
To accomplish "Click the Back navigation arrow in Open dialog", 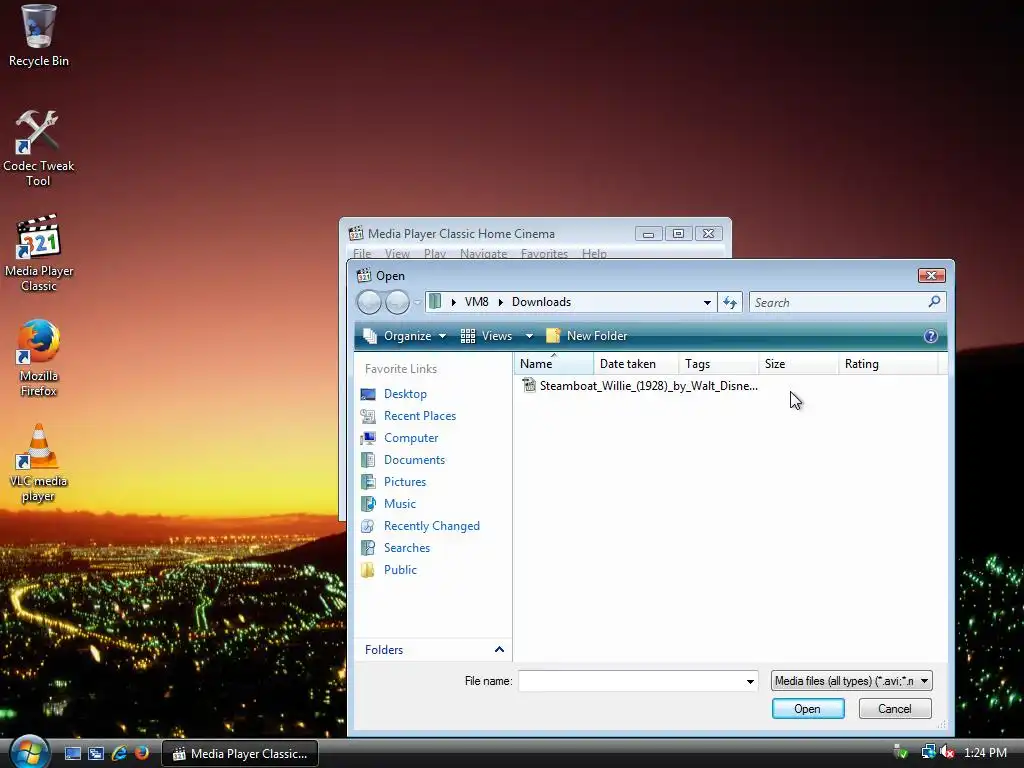I will point(369,302).
